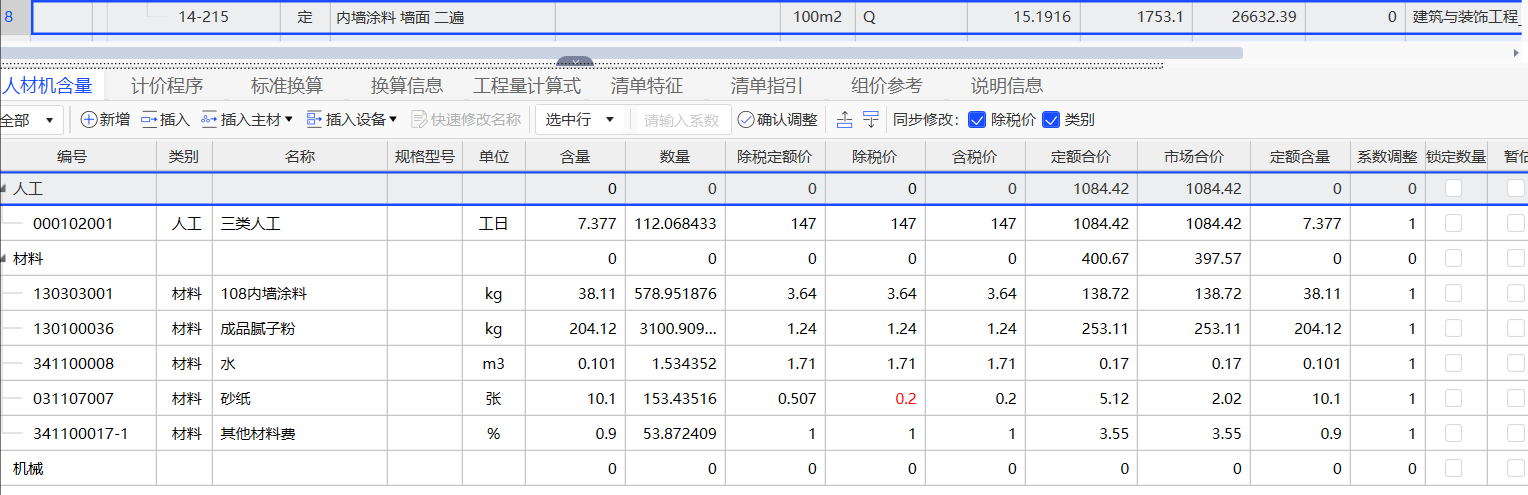This screenshot has height=495, width=1528.
Task: Click the 名称 column header
Action: pyautogui.click(x=300, y=157)
